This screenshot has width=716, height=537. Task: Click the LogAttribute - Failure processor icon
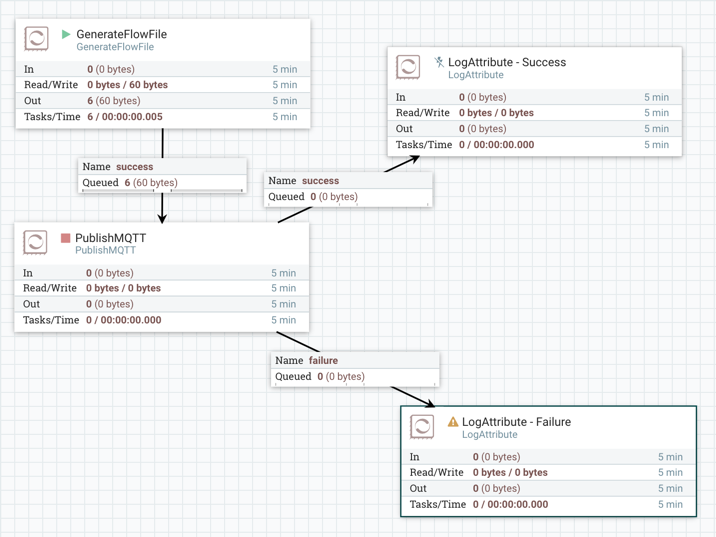point(422,427)
